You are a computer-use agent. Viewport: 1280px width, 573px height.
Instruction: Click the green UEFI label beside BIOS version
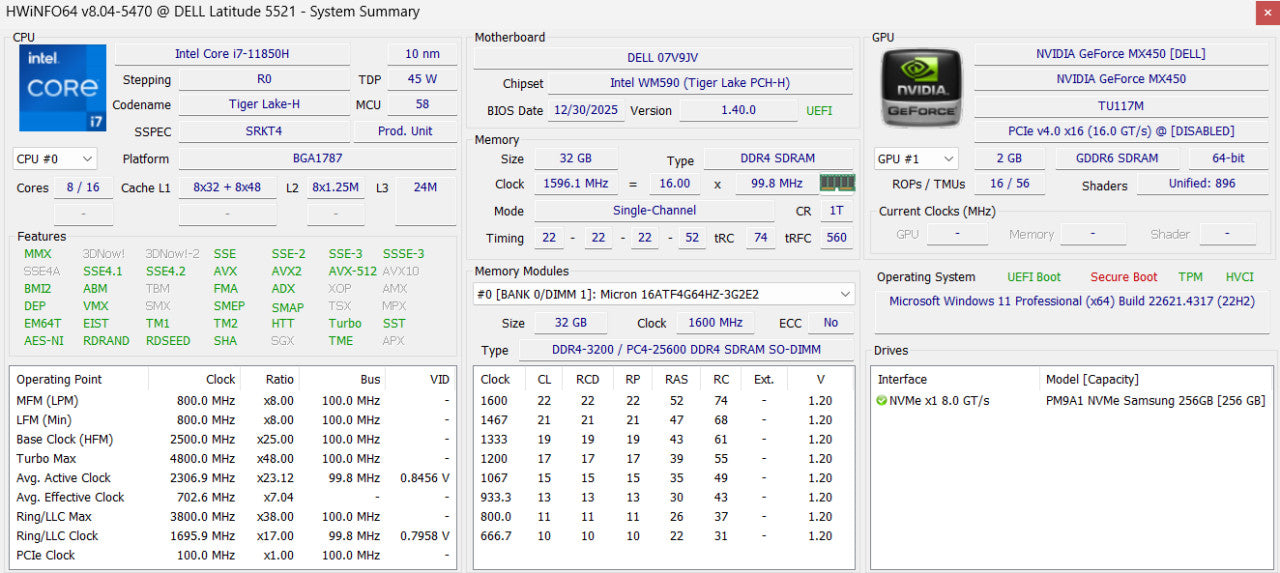pyautogui.click(x=819, y=111)
